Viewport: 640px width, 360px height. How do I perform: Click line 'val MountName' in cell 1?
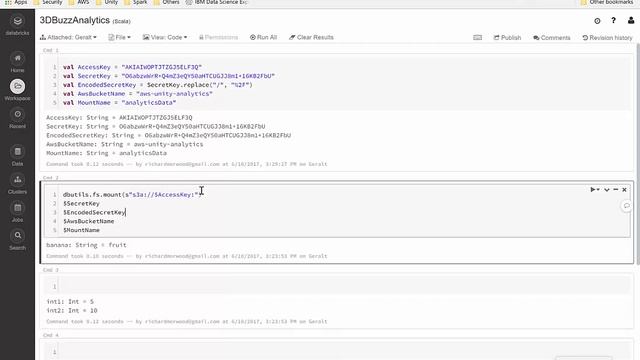(119, 102)
